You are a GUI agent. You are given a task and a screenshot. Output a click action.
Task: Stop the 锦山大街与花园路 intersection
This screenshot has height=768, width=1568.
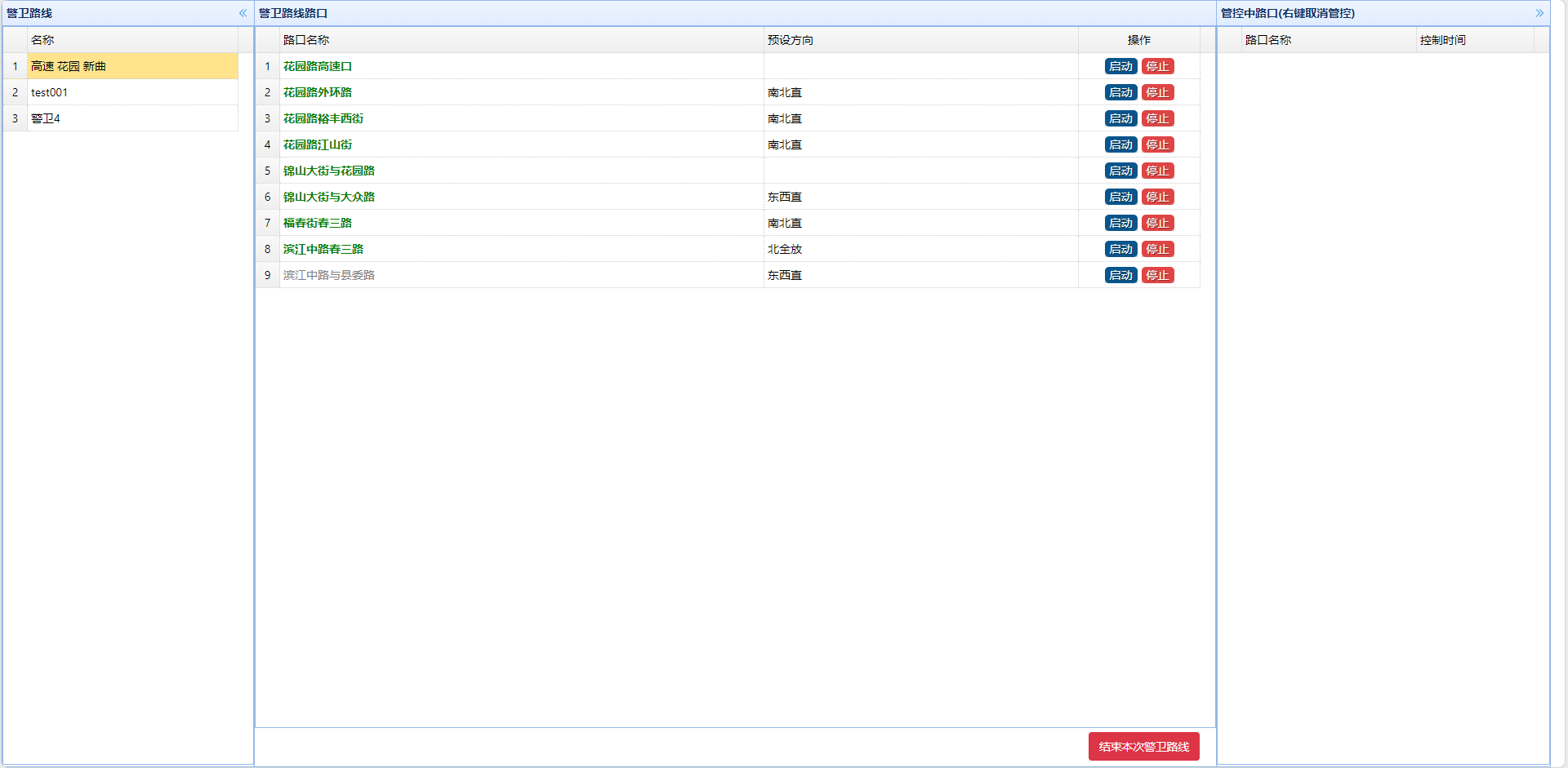1157,171
